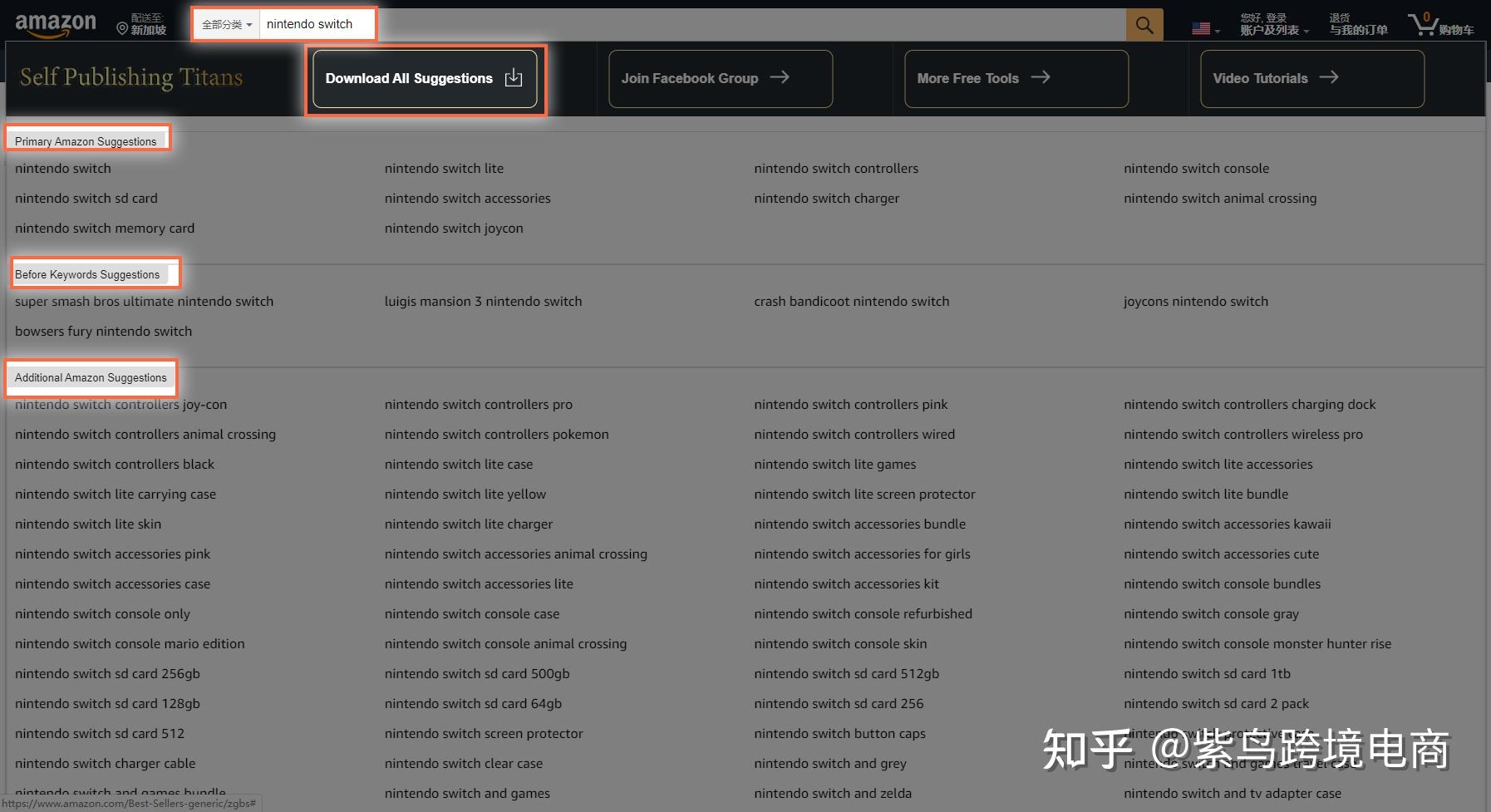Image resolution: width=1491 pixels, height=812 pixels.
Task: Select nintendo switch sd card 64gb
Action: coord(473,703)
